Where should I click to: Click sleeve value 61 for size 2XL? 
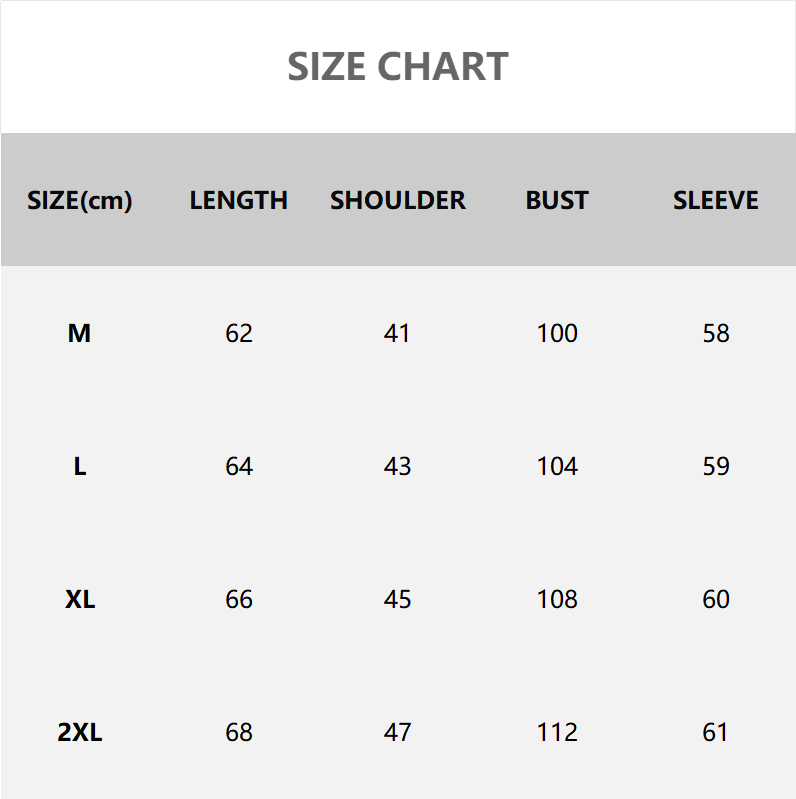click(x=716, y=732)
